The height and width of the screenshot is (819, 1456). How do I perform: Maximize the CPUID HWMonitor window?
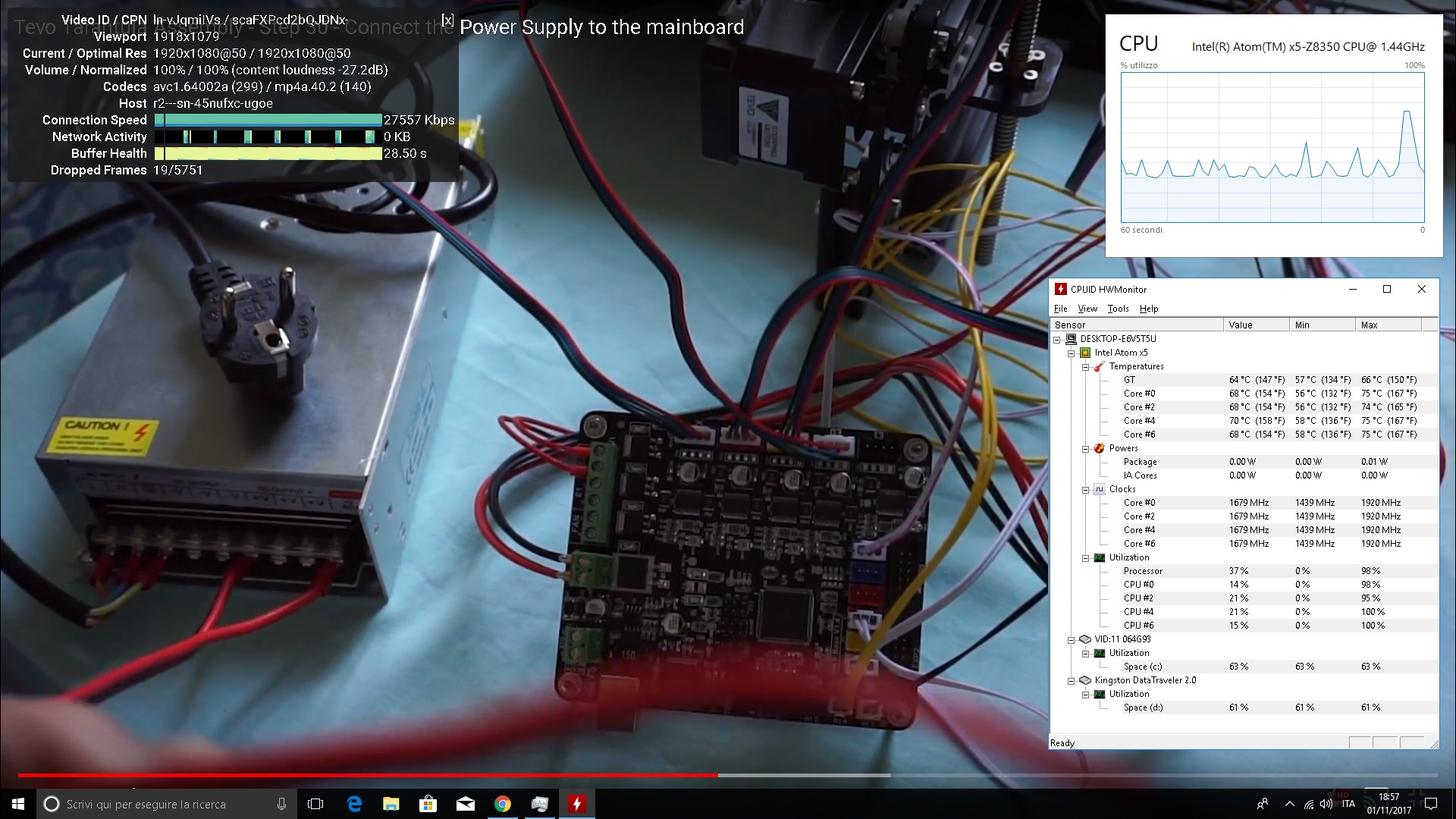[x=1387, y=289]
